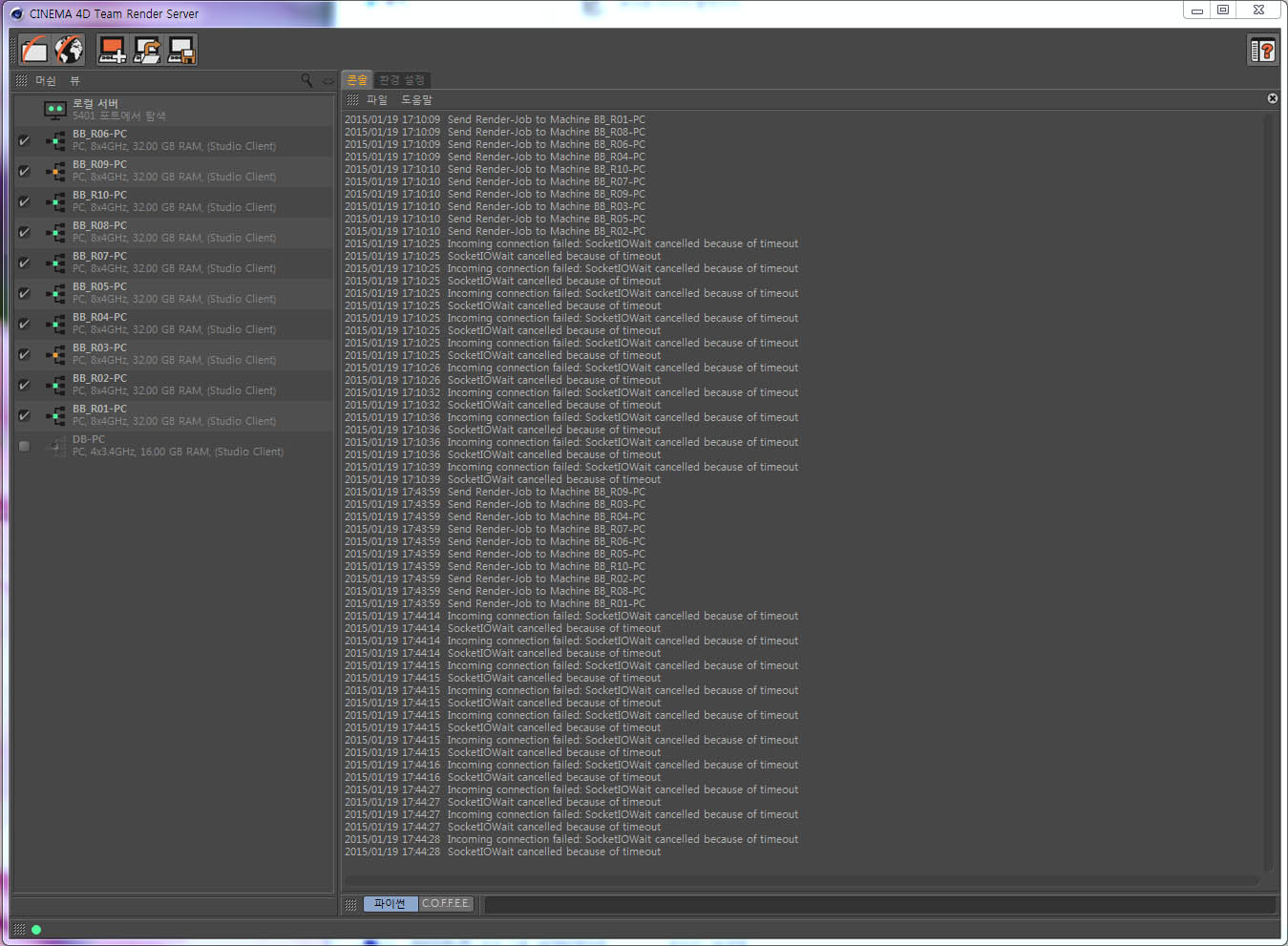1288x946 pixels.
Task: Uncheck the BB_R06-PC machine checkbox
Action: (24, 140)
